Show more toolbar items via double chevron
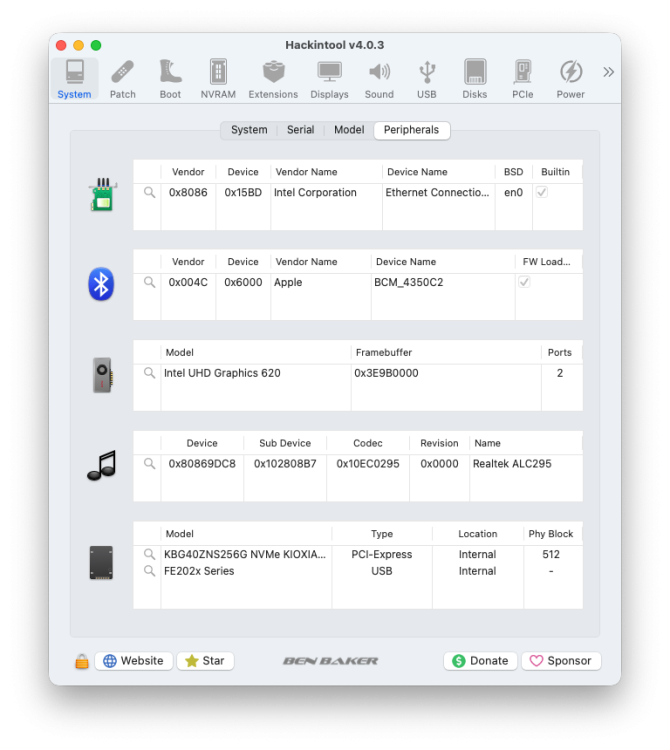The image size is (670, 750). click(608, 72)
